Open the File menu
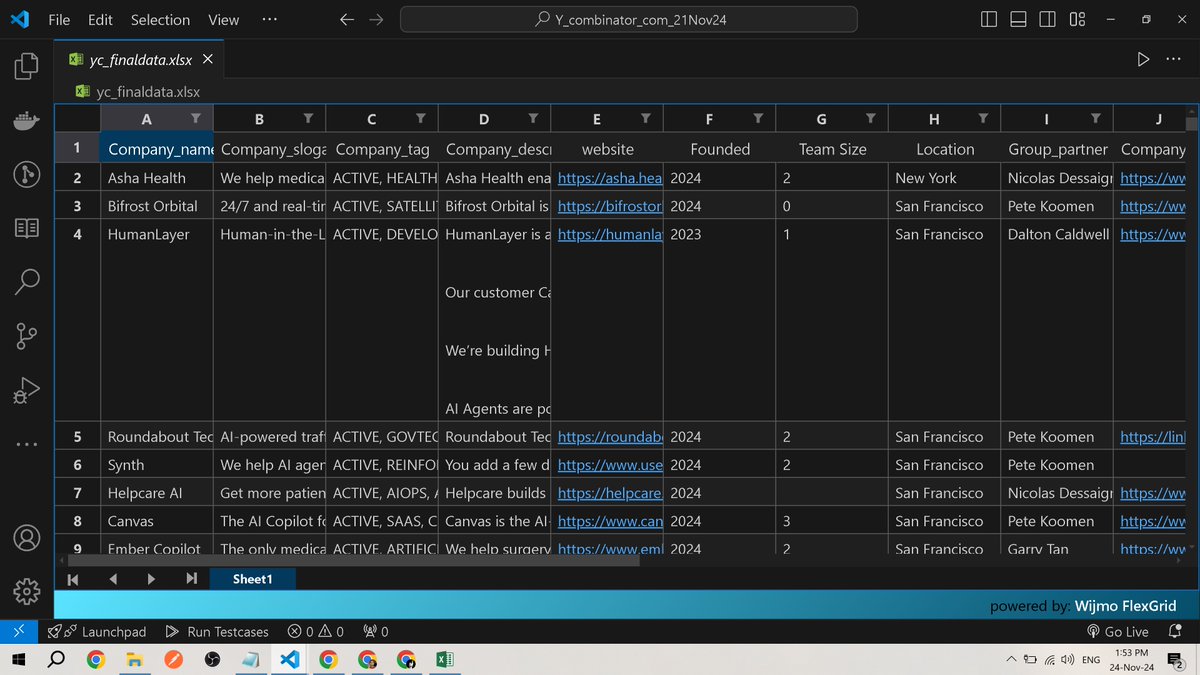 [x=59, y=19]
